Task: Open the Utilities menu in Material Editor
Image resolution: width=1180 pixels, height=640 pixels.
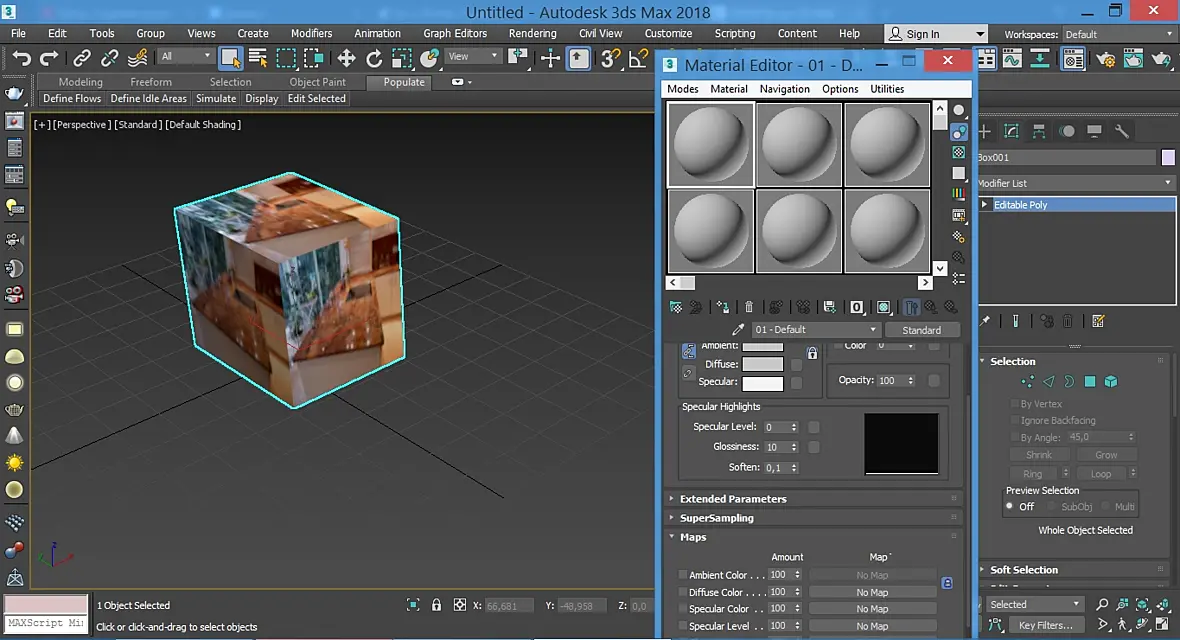Action: tap(887, 89)
